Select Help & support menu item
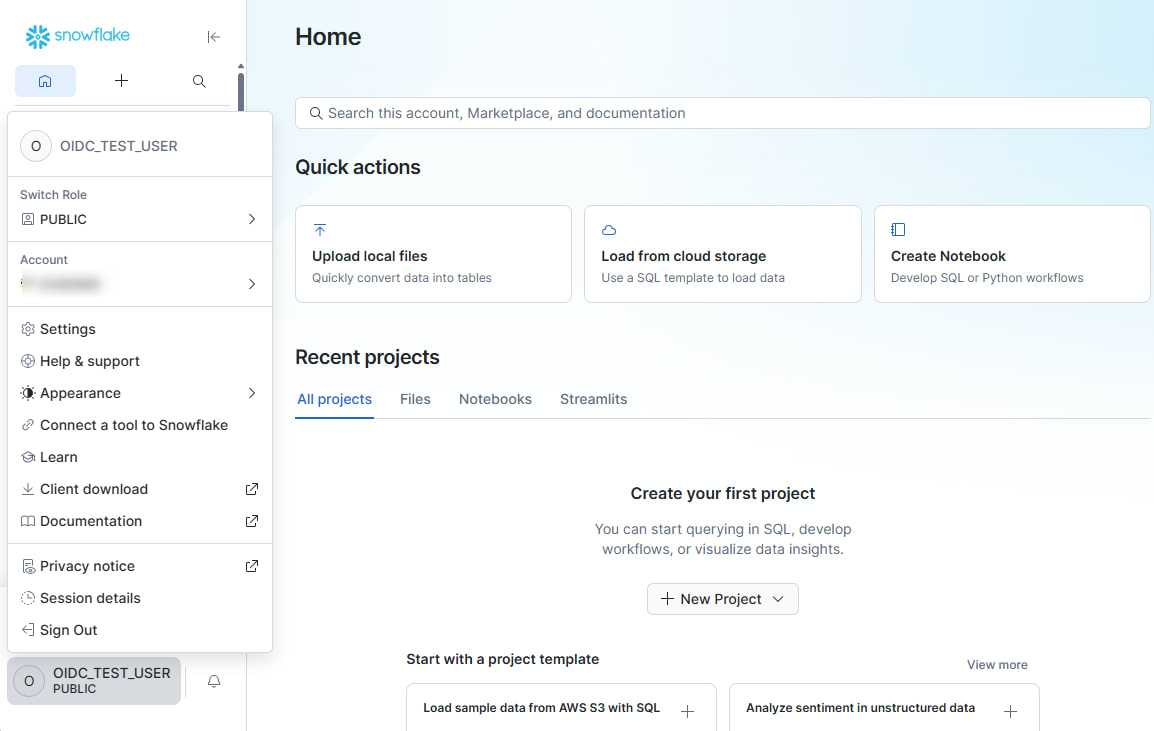1154x731 pixels. [x=140, y=361]
